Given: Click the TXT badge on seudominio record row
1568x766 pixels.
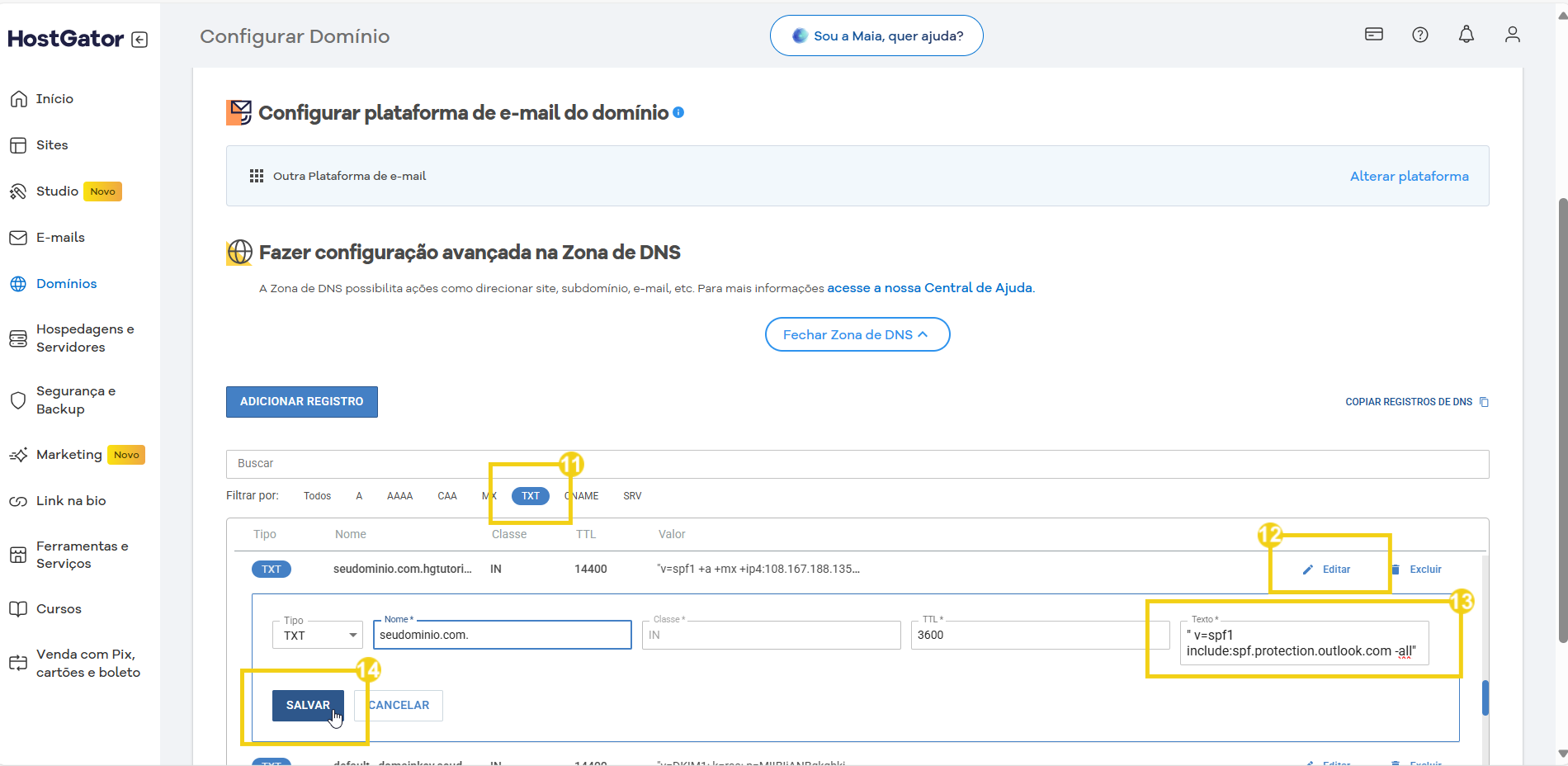Looking at the screenshot, I should pyautogui.click(x=272, y=570).
